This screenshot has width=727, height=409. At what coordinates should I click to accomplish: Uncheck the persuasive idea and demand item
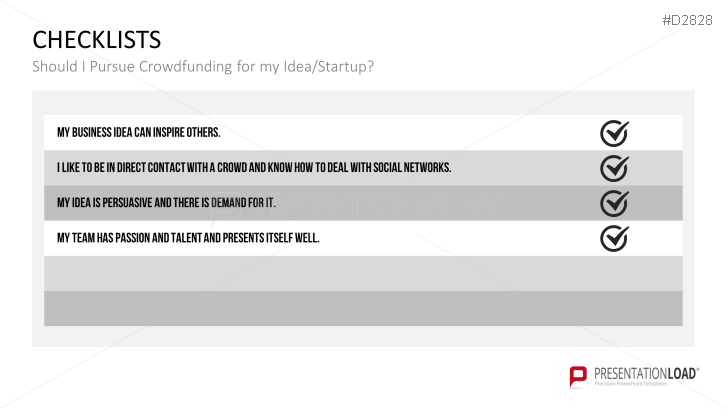pyautogui.click(x=613, y=203)
